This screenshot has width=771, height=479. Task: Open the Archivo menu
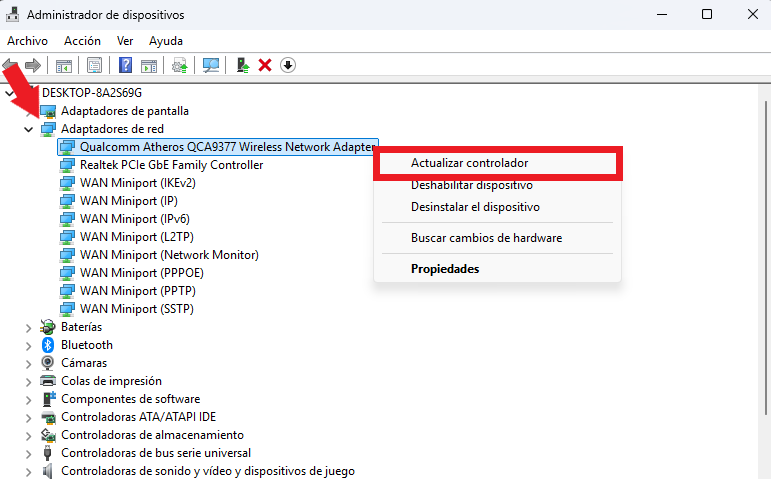coord(28,41)
